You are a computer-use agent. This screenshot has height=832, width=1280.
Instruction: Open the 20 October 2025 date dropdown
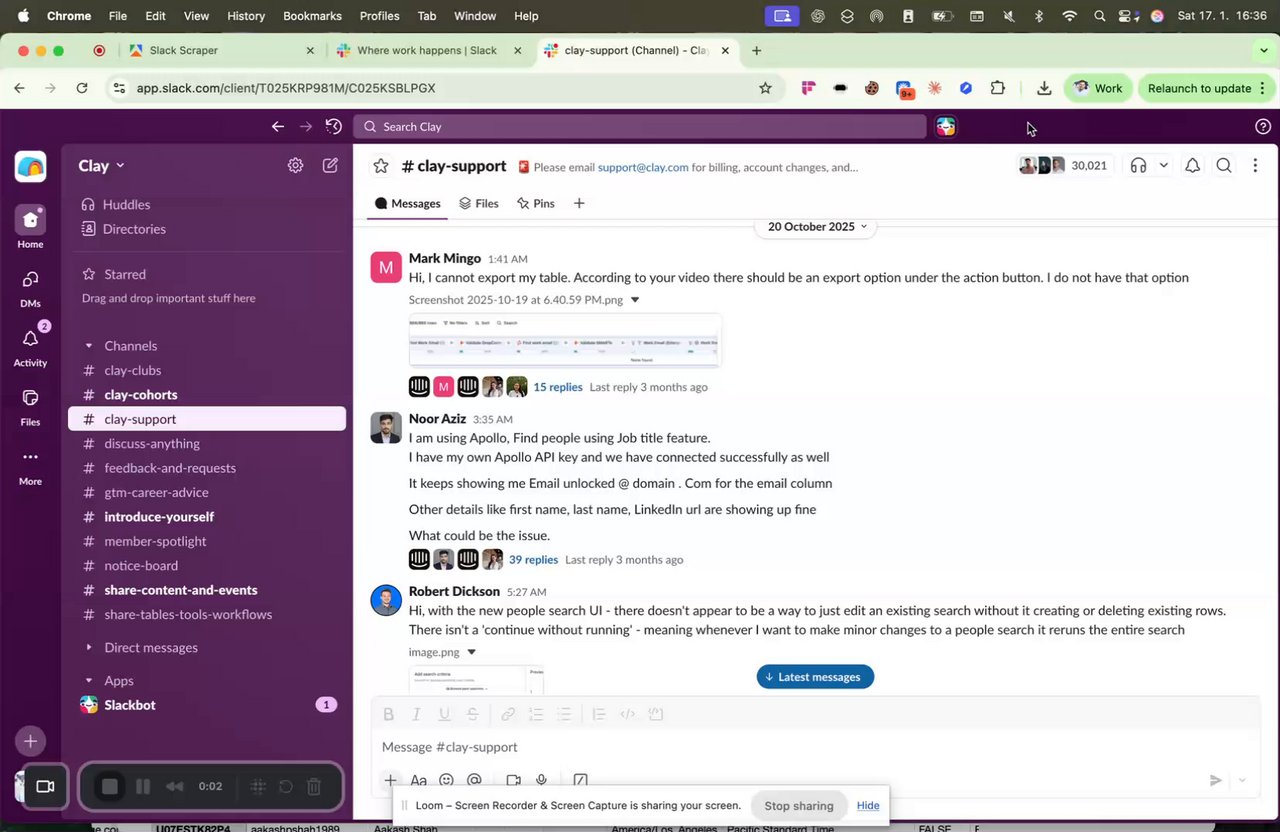pos(817,226)
